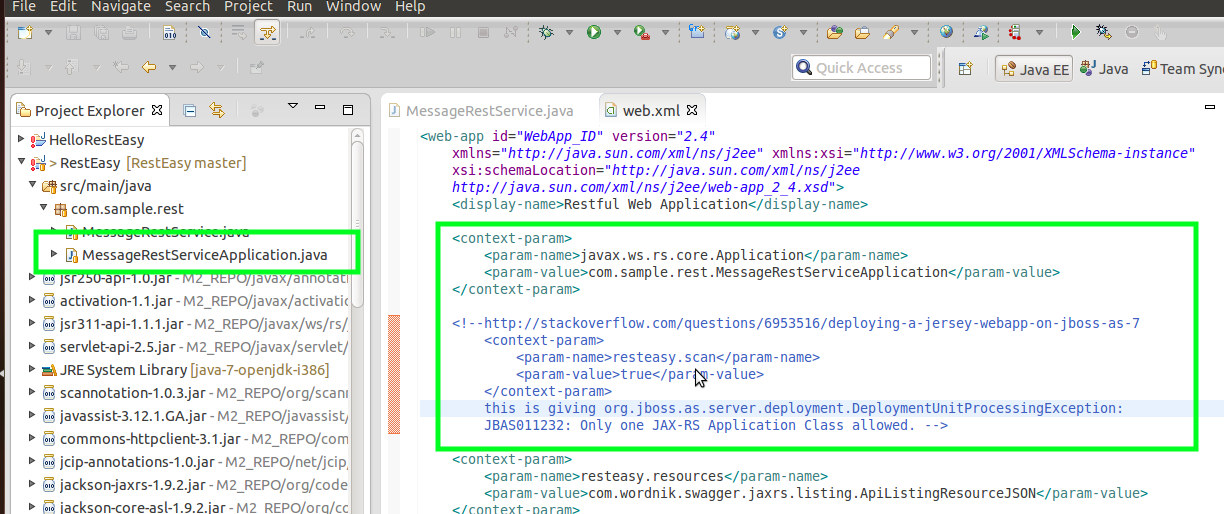Click the binary 010 toolbar icon
The width and height of the screenshot is (1224, 514).
click(169, 32)
